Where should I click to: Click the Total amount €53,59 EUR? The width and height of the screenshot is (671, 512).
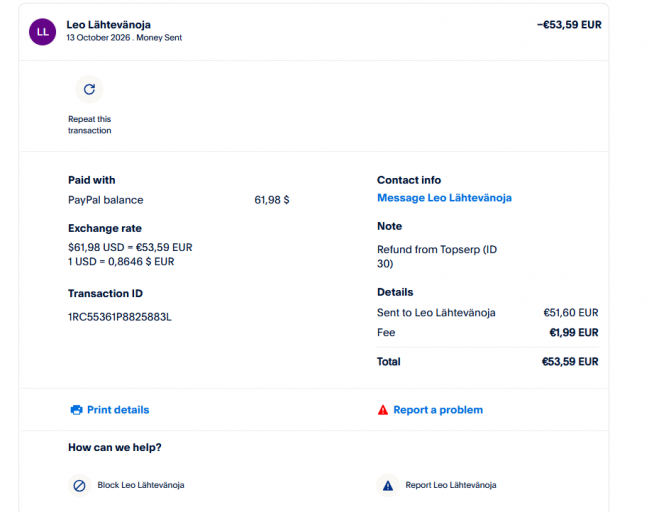point(570,362)
